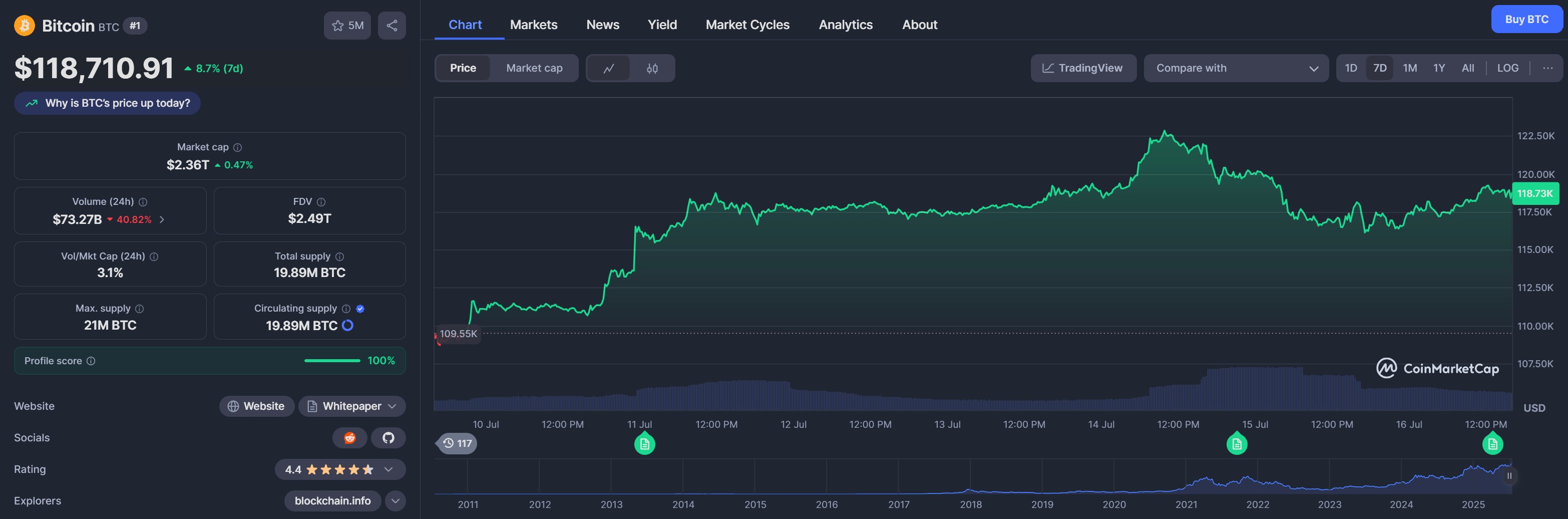Image resolution: width=1568 pixels, height=519 pixels.
Task: Switch to candlestick chart icon
Action: point(652,68)
